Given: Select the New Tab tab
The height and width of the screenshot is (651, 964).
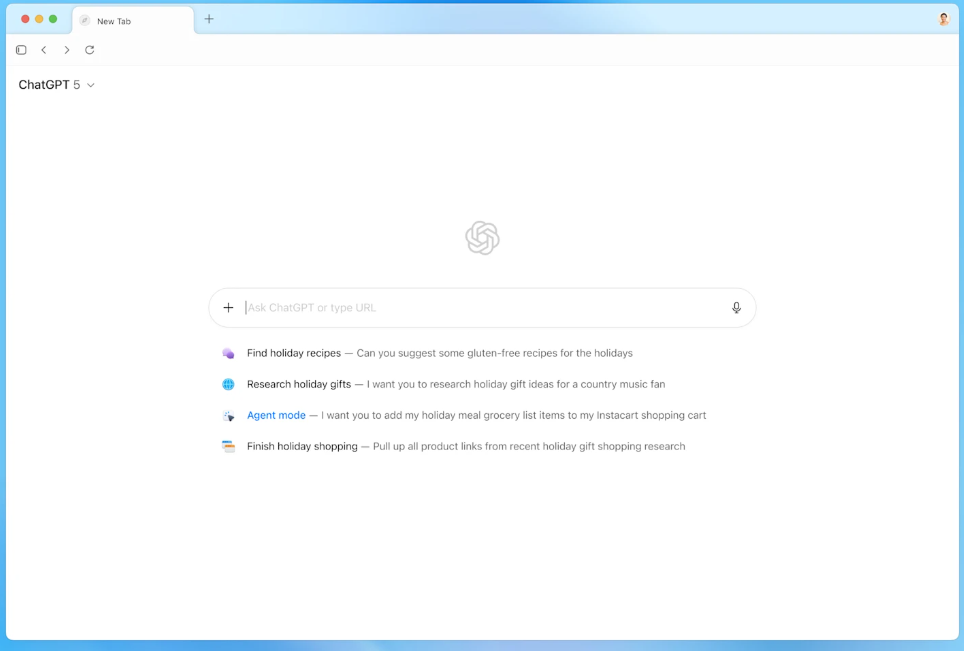Looking at the screenshot, I should [133, 21].
